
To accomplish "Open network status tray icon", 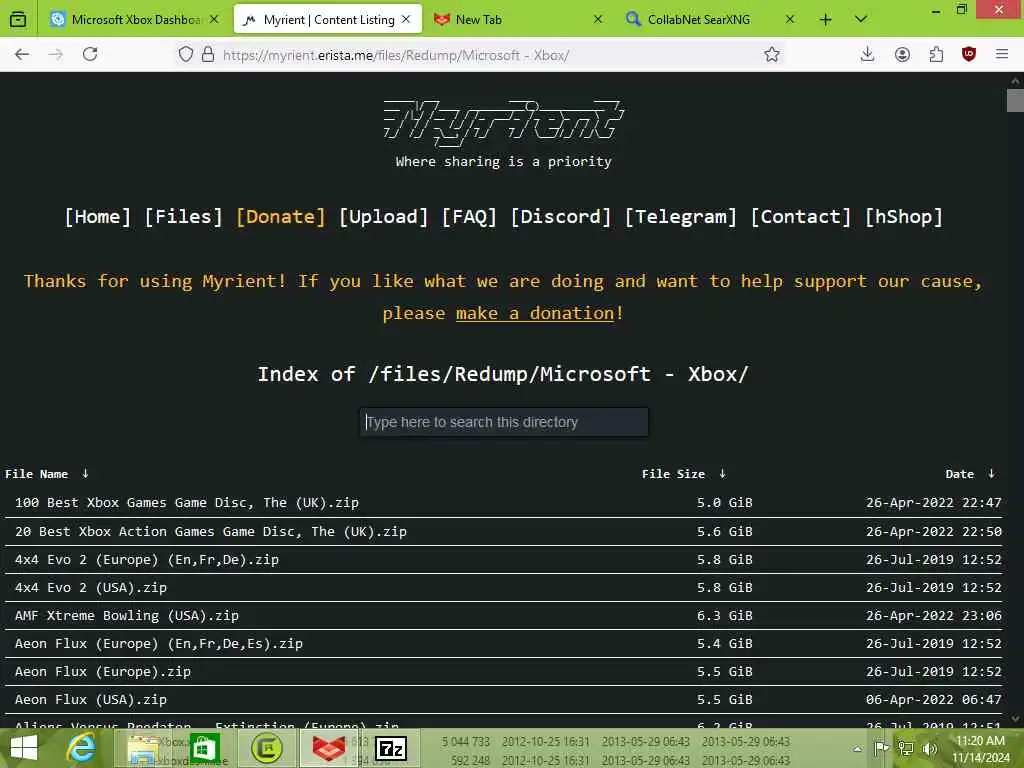I will pyautogui.click(x=905, y=748).
